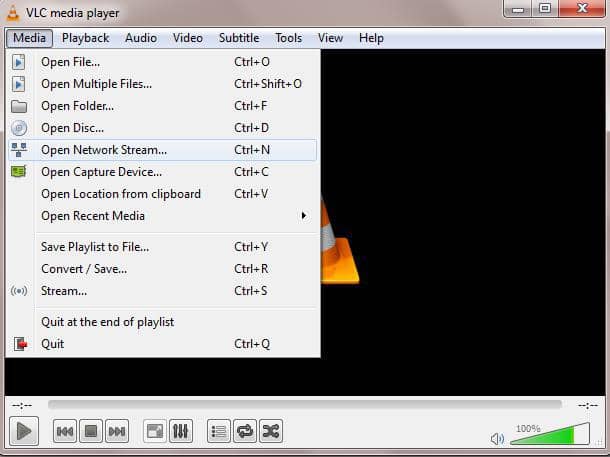This screenshot has width=610, height=457.
Task: Close the open Media menu
Action: point(29,38)
